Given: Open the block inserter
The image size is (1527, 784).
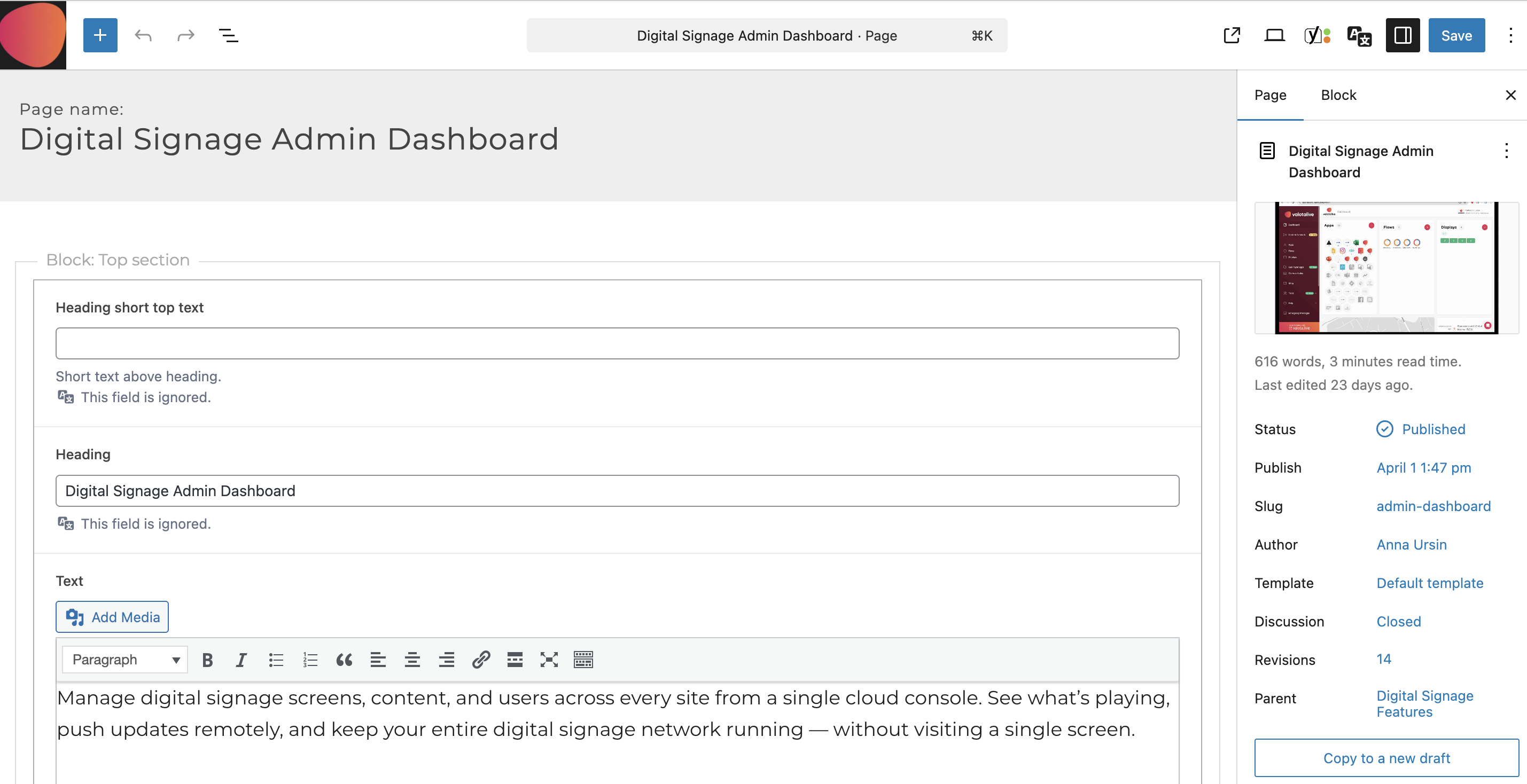Looking at the screenshot, I should (99, 35).
